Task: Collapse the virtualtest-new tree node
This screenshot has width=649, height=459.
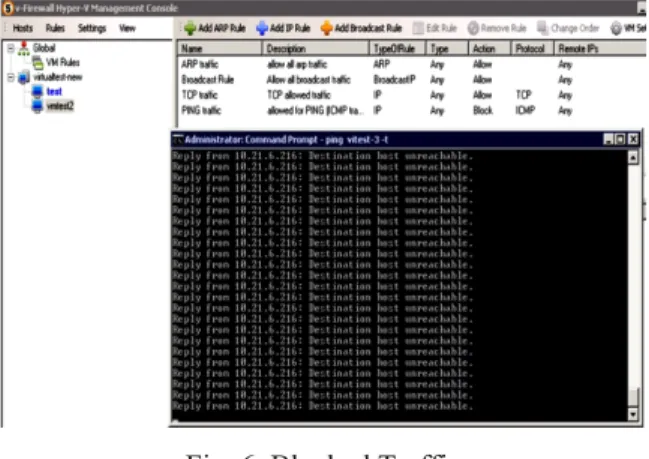Action: (11, 77)
